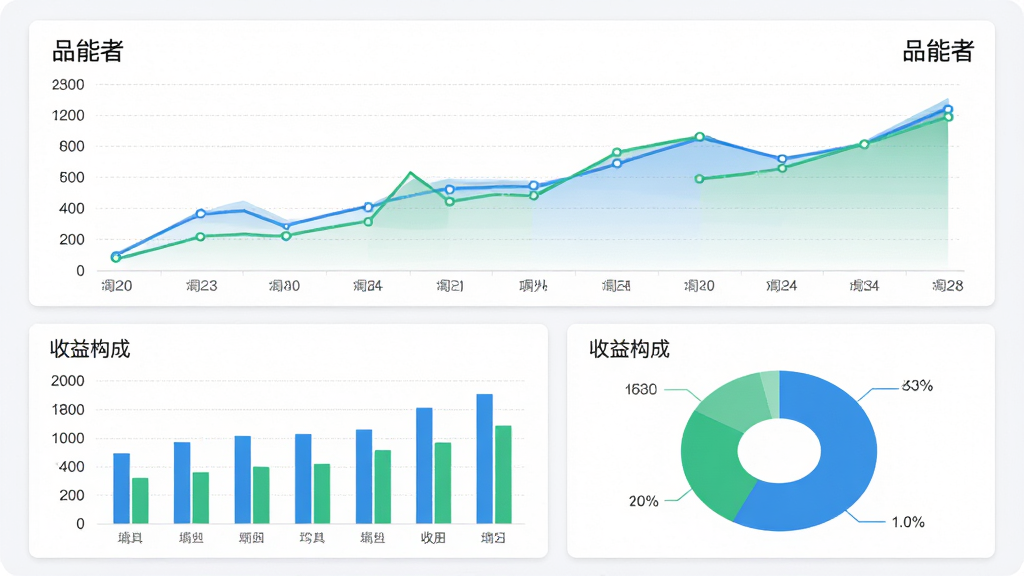Select the dark green donut segment
Image resolution: width=1024 pixels, height=576 pixels.
pos(712,467)
